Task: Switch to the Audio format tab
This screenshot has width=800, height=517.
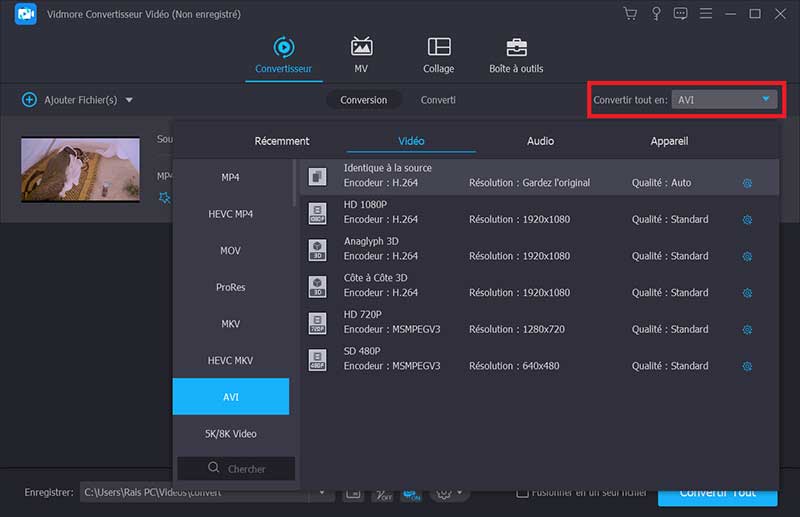Action: 540,141
